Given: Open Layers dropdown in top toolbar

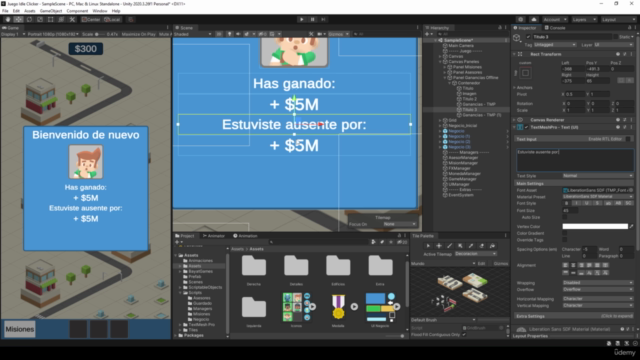Looking at the screenshot, I should tap(584, 19).
